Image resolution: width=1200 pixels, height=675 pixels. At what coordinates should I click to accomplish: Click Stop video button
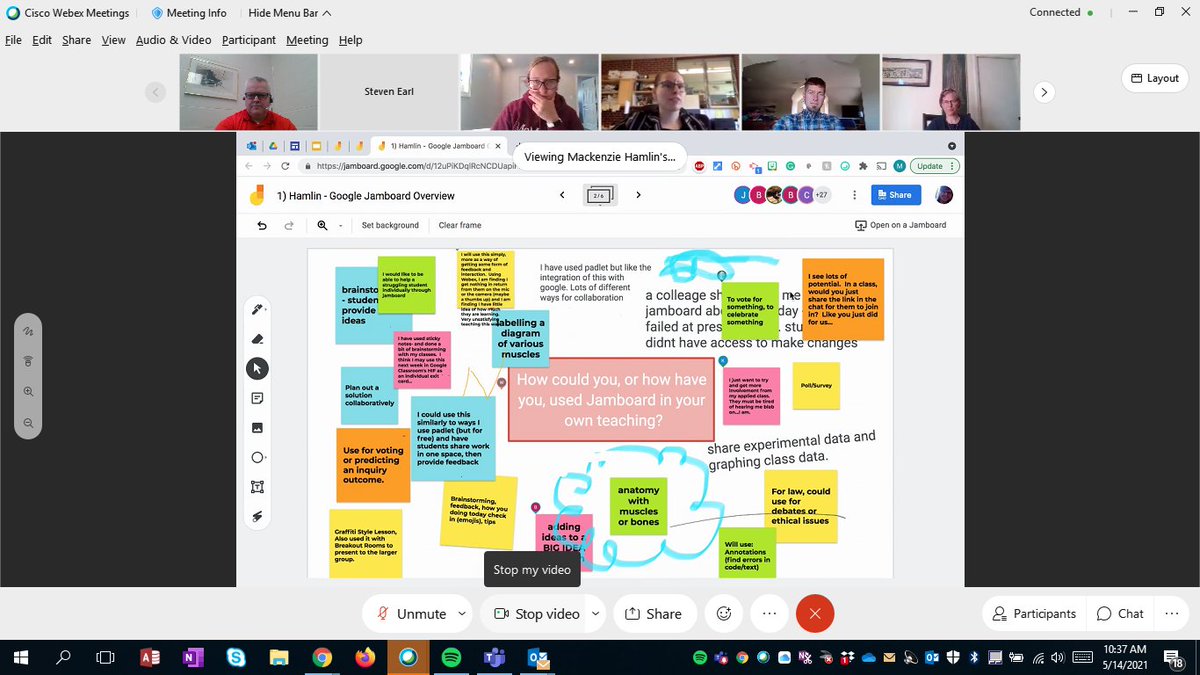[536, 614]
